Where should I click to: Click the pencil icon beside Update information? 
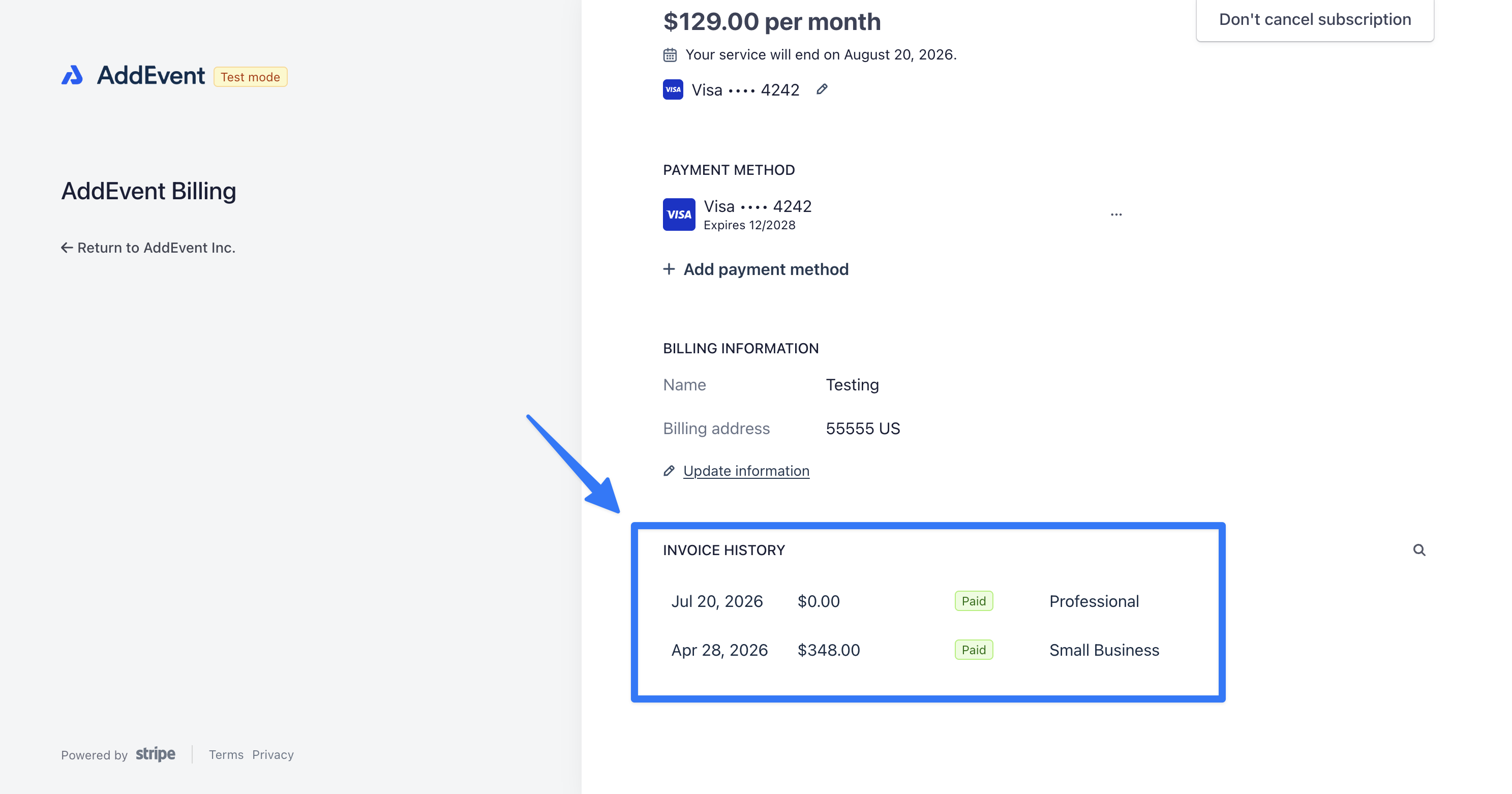point(669,471)
